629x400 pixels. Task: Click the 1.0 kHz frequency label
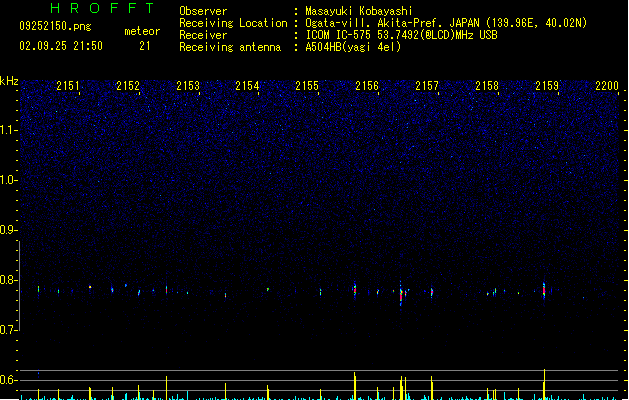coord(8,180)
